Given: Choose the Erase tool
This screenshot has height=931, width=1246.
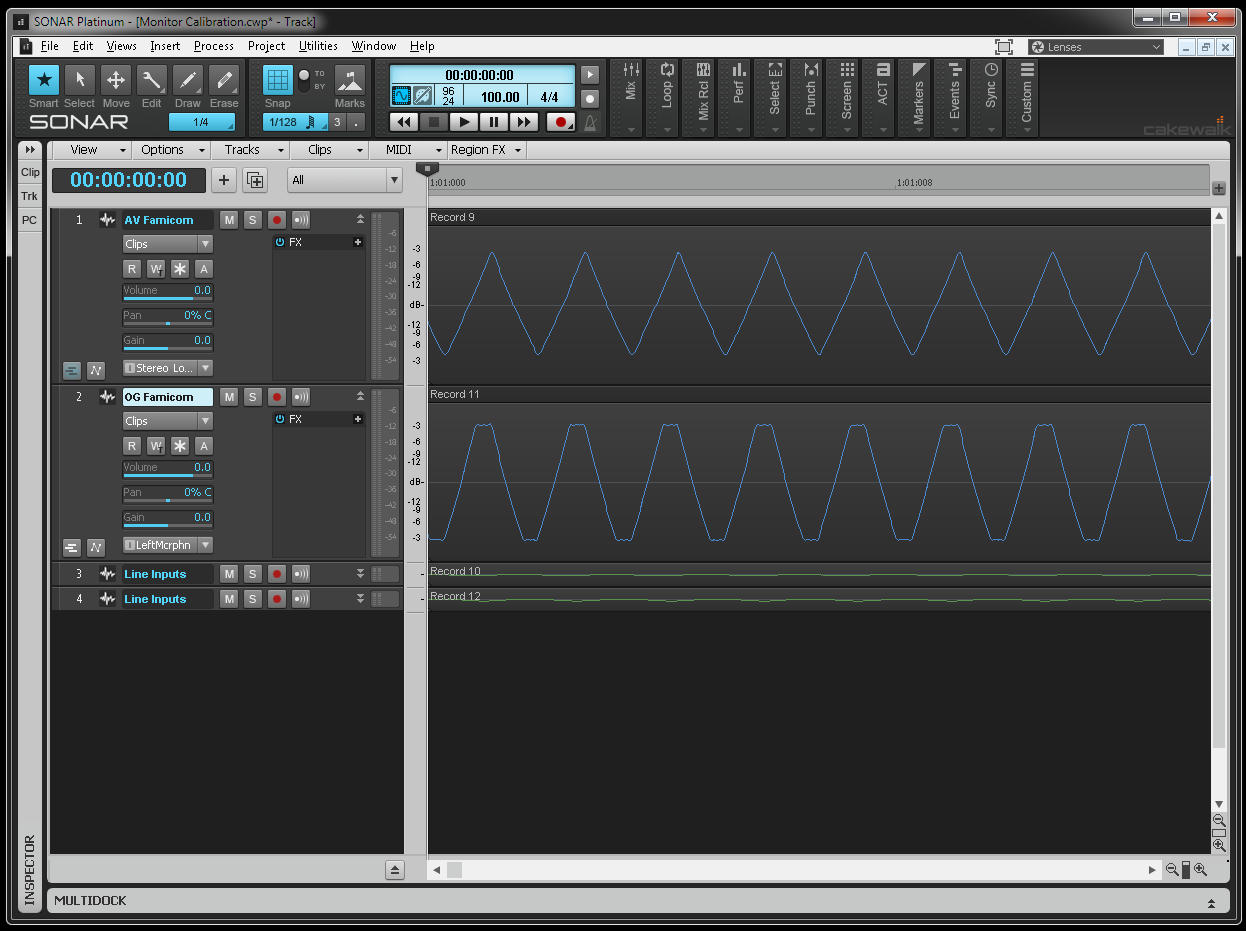Looking at the screenshot, I should [224, 81].
